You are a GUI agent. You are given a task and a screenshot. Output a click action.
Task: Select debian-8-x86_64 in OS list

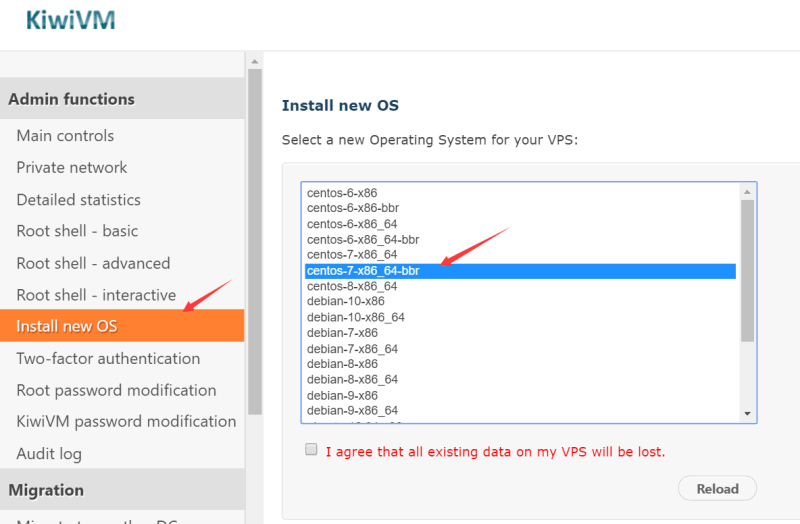[520, 380]
